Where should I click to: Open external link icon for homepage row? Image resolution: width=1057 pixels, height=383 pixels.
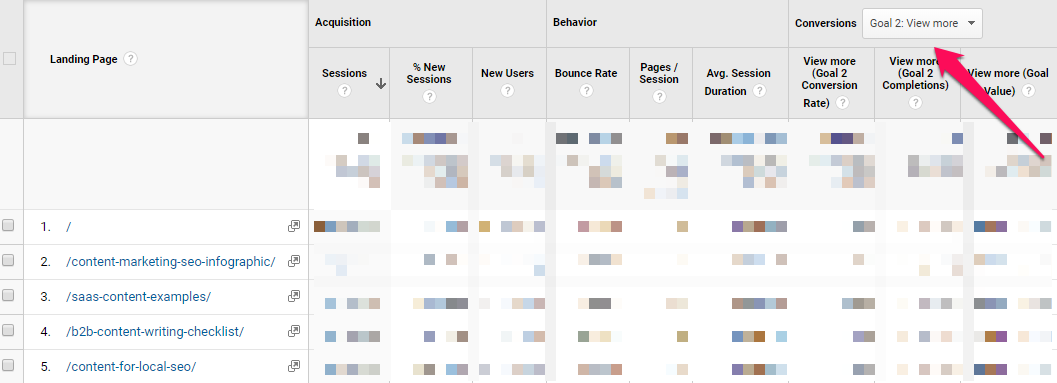294,227
